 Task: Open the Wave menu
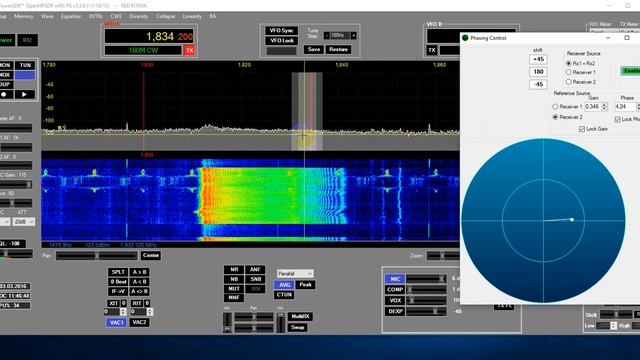47,16
